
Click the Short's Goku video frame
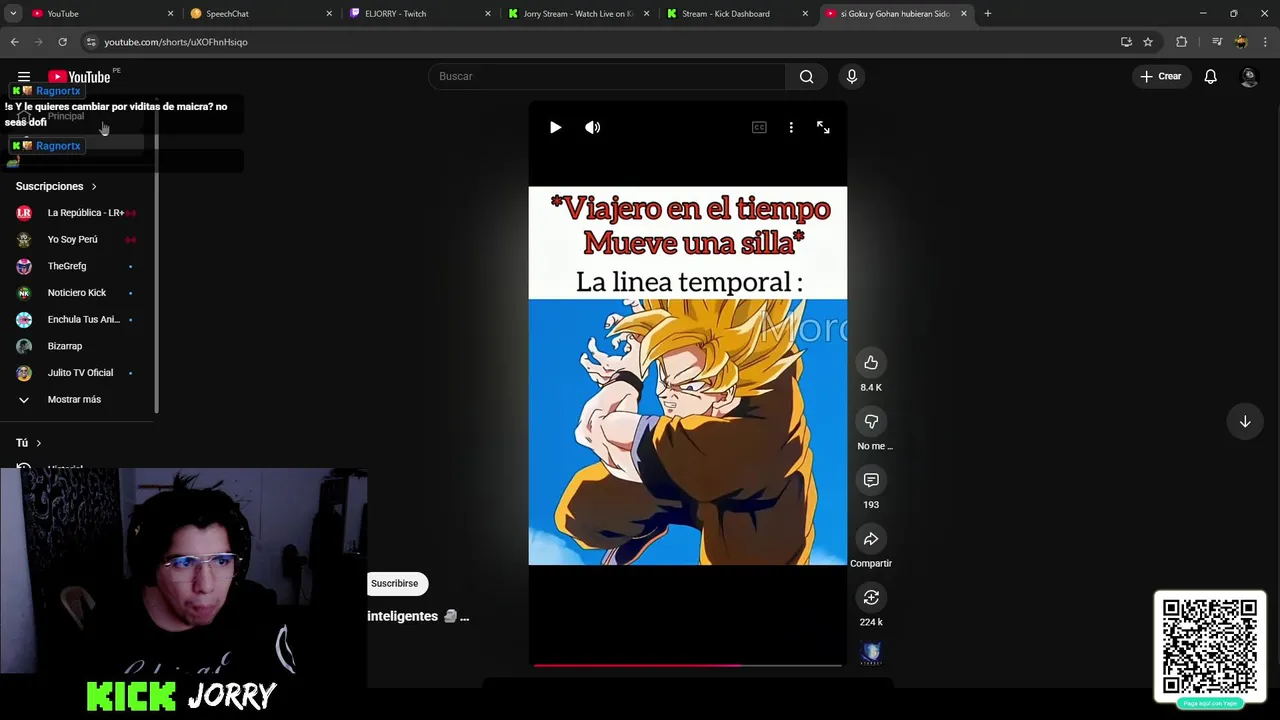click(x=688, y=432)
